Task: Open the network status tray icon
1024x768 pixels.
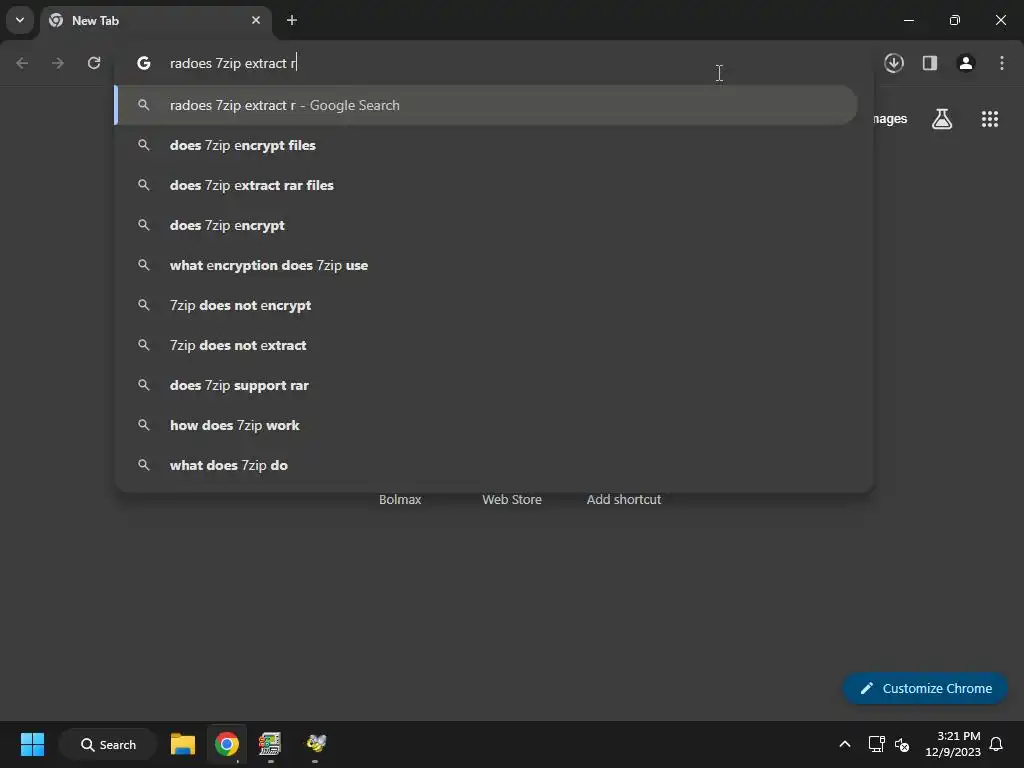Action: [876, 744]
